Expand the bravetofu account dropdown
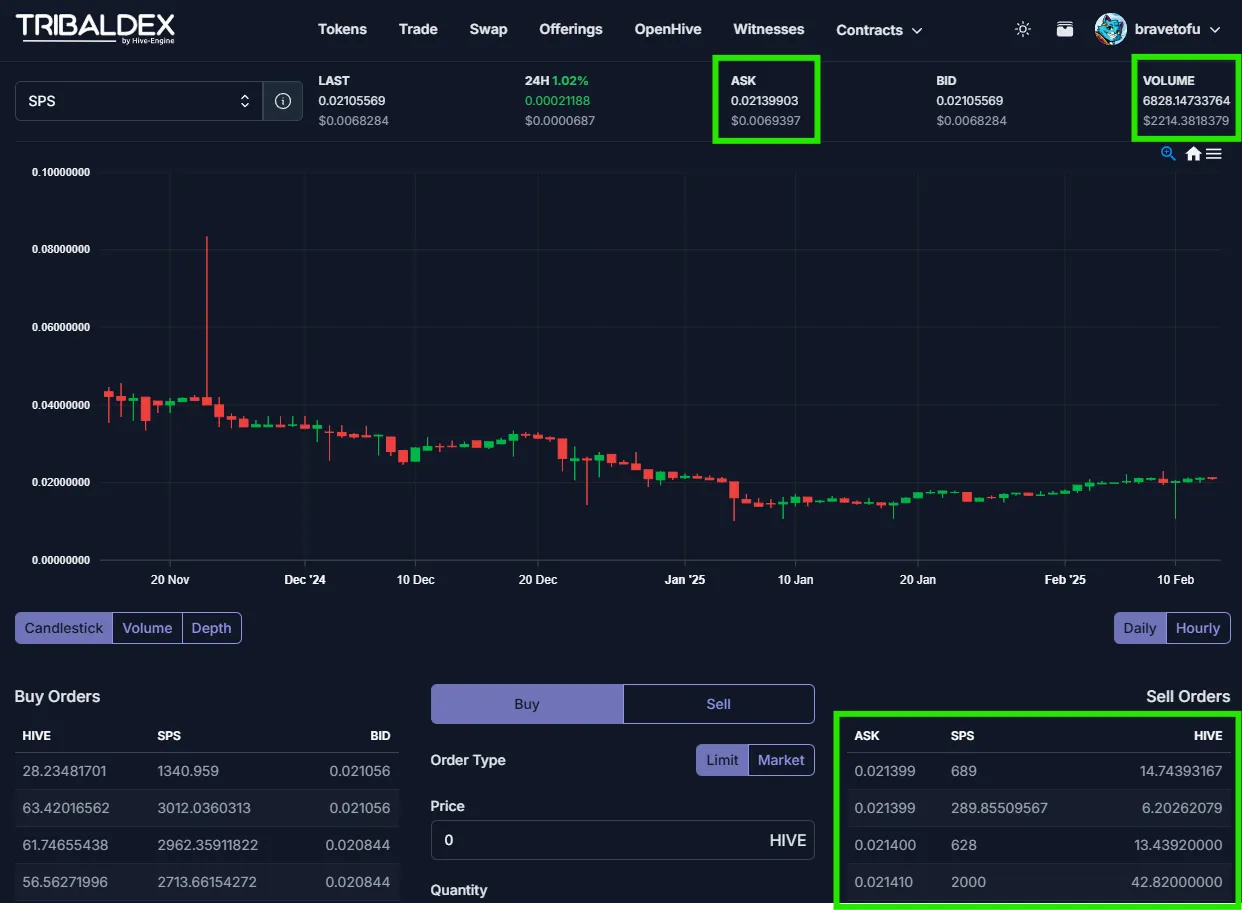Viewport: 1242px width, 910px height. tap(1177, 30)
